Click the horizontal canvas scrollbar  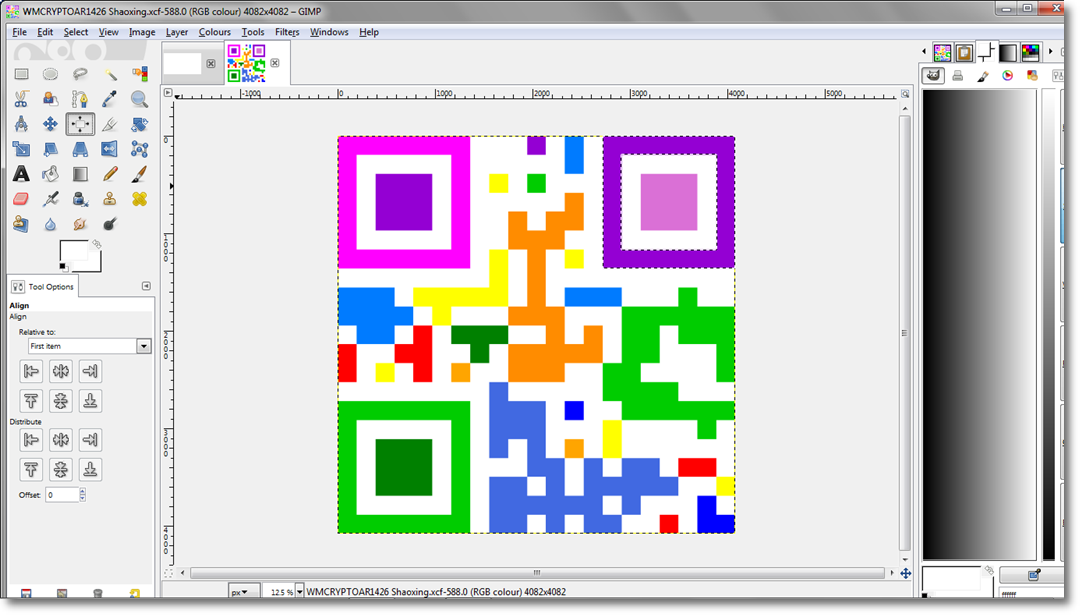(x=537, y=573)
